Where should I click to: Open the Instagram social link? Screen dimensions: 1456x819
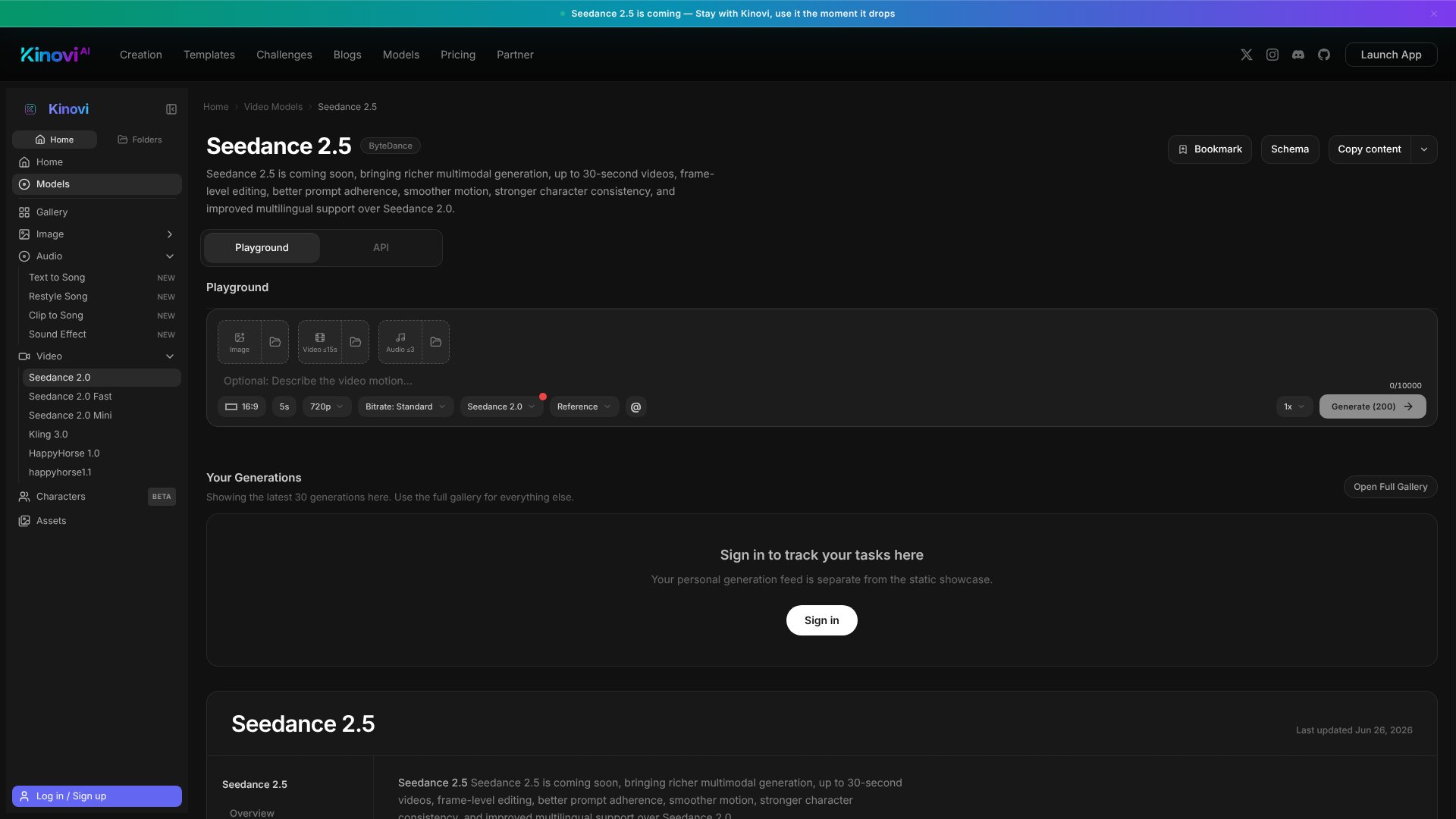pyautogui.click(x=1272, y=55)
